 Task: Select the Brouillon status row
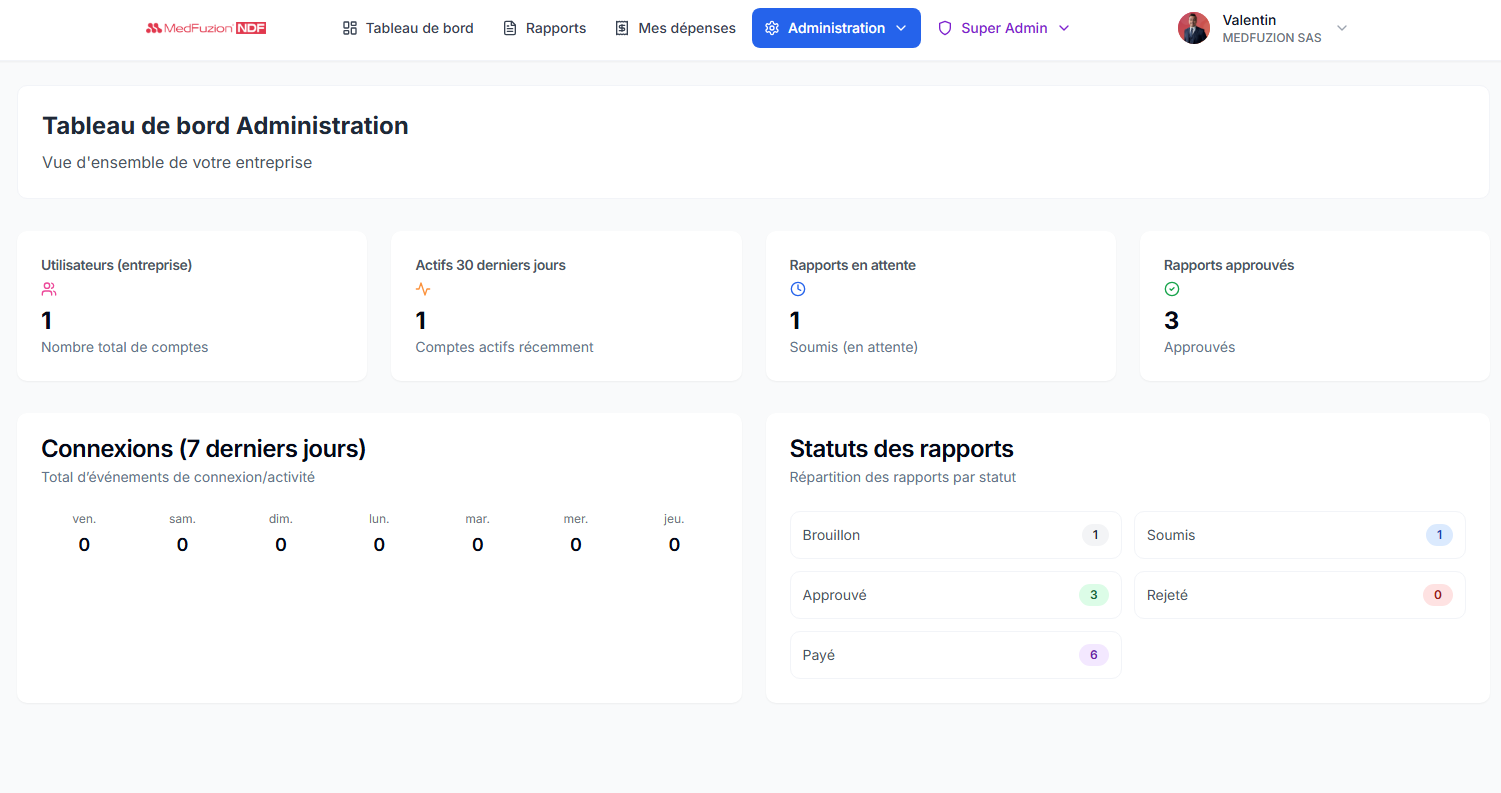955,535
